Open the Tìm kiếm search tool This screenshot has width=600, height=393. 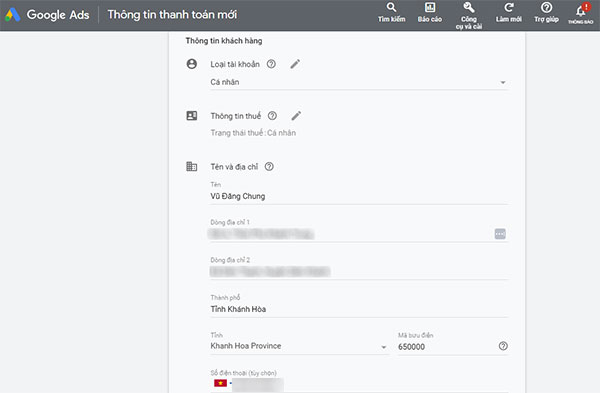(x=391, y=13)
